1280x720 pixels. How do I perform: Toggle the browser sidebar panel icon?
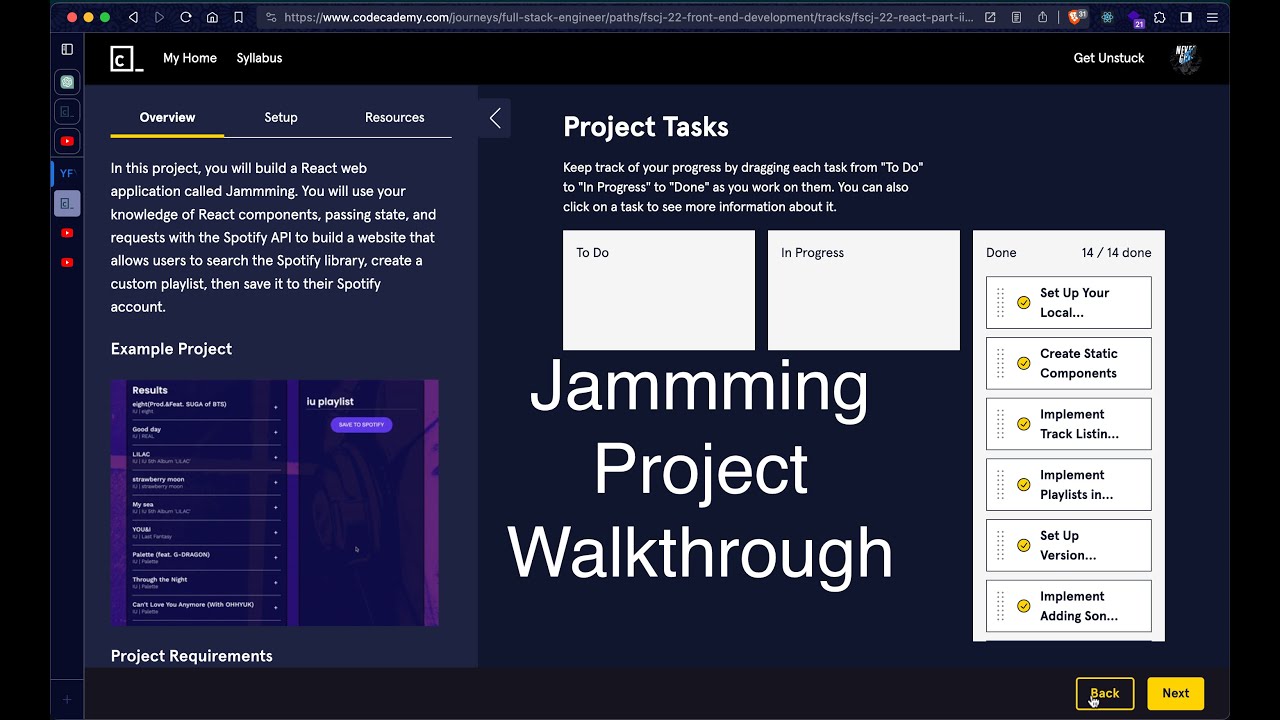(x=1186, y=17)
